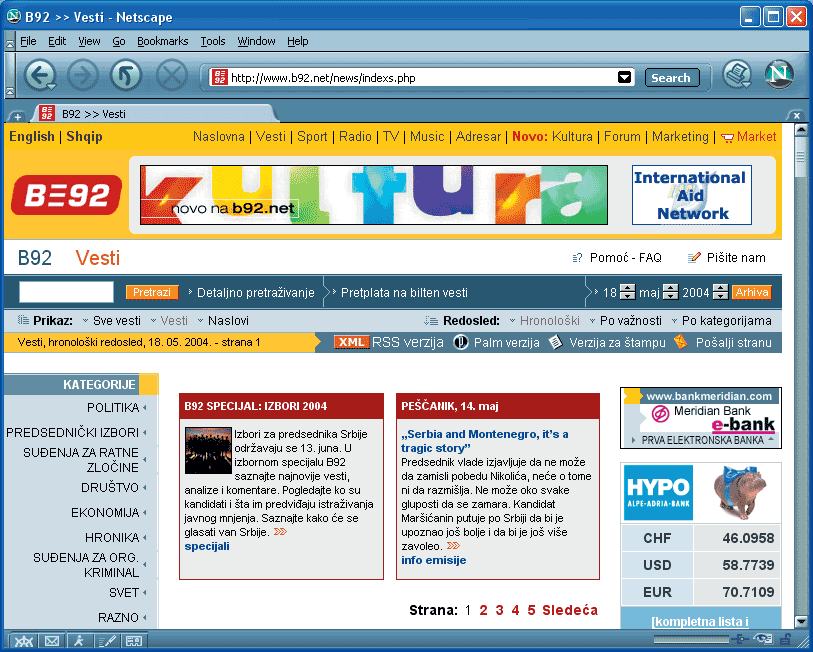
Task: Open the Address Book status bar icon
Action: [x=134, y=641]
